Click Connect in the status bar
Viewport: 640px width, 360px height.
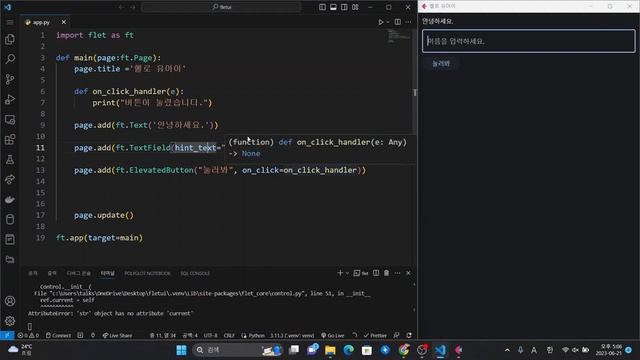[x=58, y=335]
